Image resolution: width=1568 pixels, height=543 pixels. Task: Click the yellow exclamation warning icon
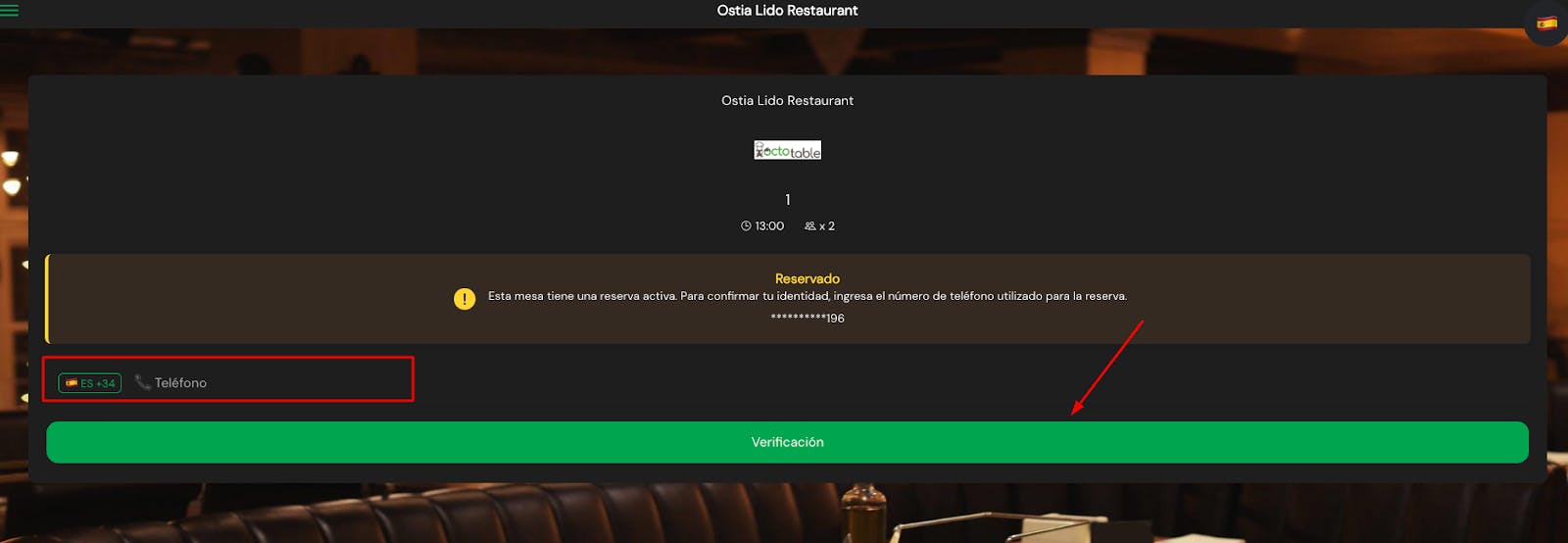point(465,299)
